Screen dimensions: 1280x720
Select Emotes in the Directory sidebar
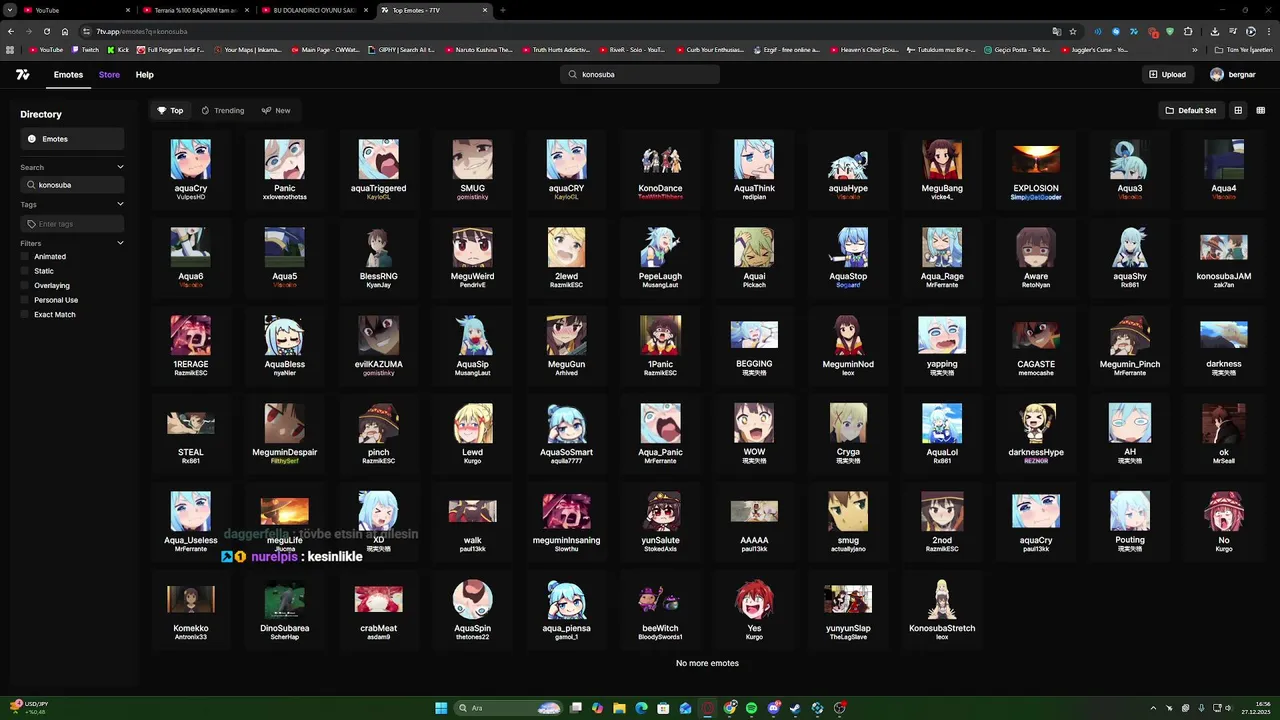coord(72,139)
